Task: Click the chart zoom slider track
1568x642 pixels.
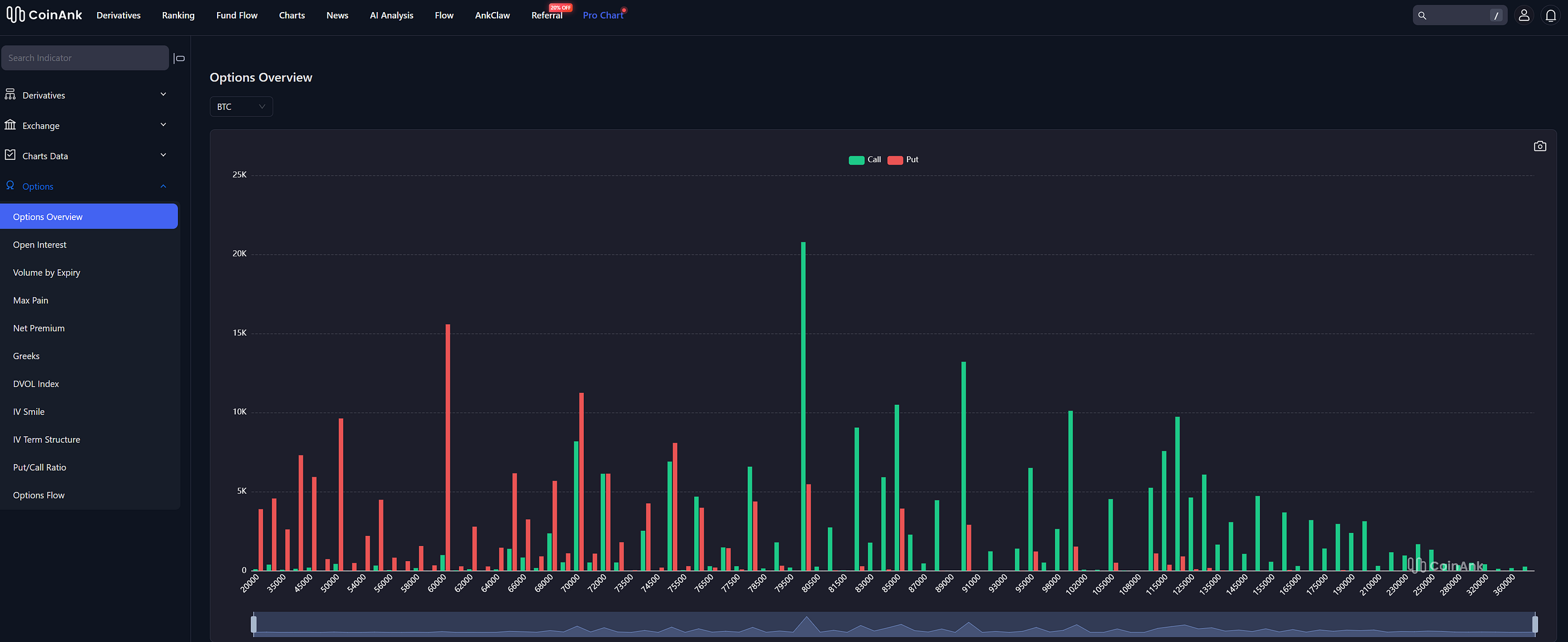Action: point(894,624)
